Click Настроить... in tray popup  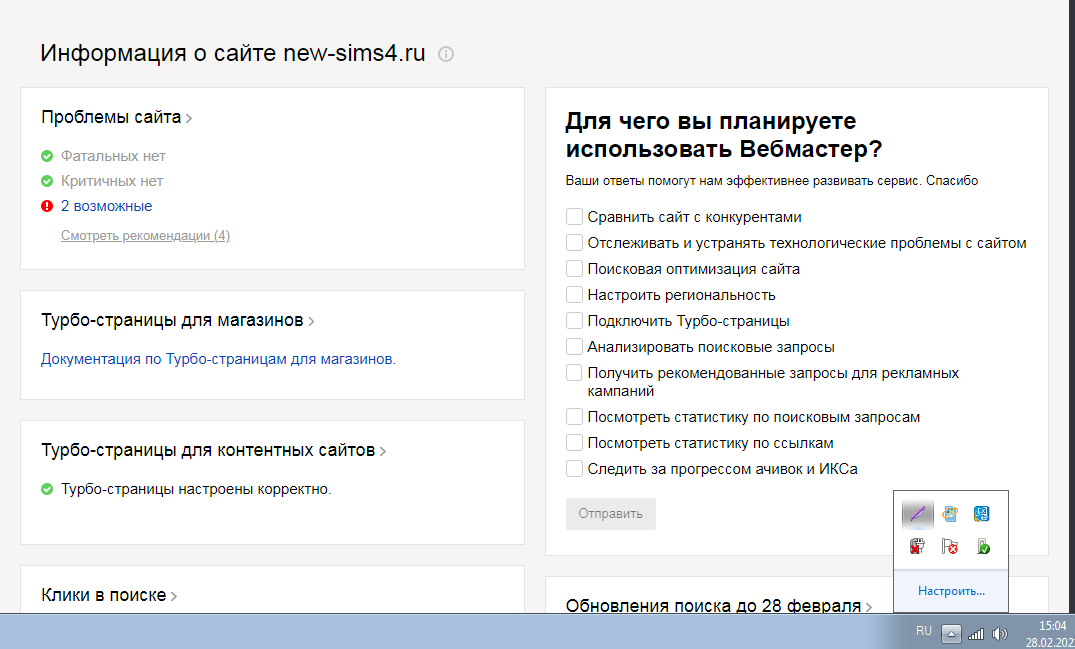tap(951, 591)
